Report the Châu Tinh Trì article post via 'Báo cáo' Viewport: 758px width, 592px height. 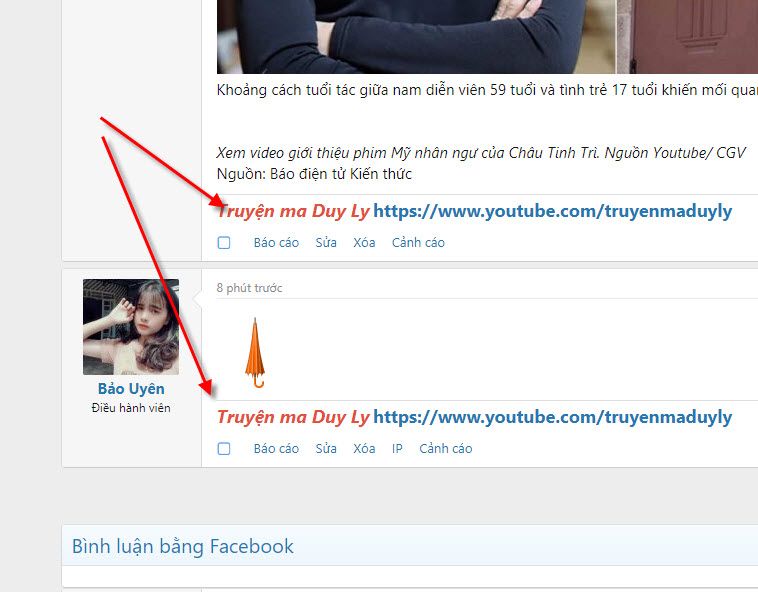[x=276, y=243]
